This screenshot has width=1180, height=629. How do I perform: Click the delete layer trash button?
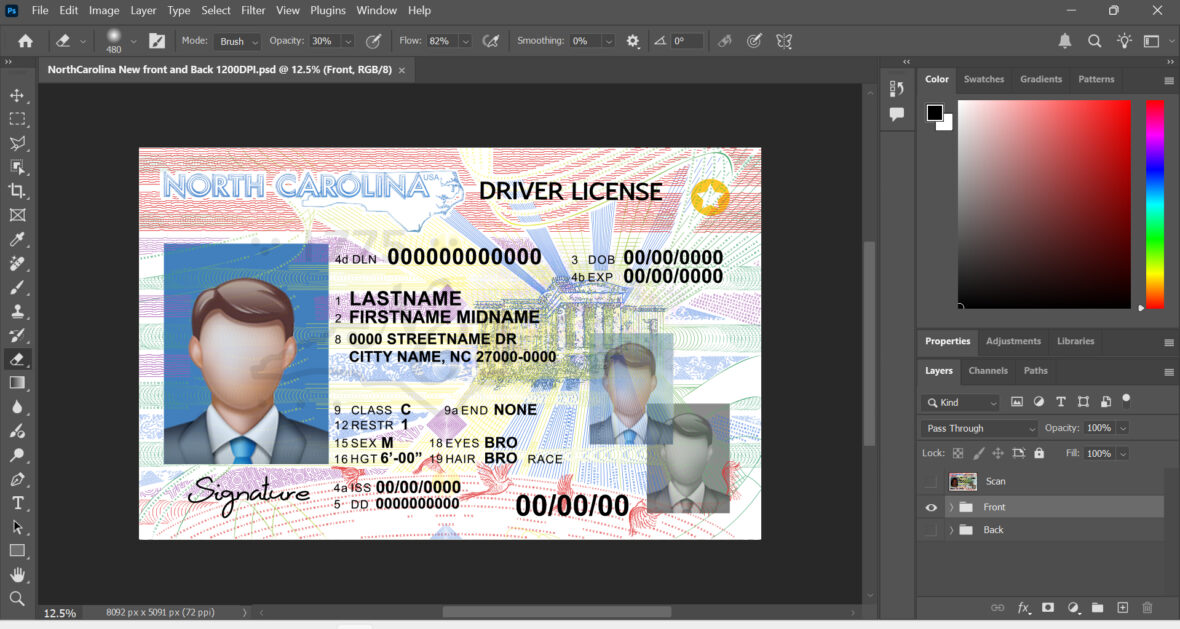pos(1146,607)
